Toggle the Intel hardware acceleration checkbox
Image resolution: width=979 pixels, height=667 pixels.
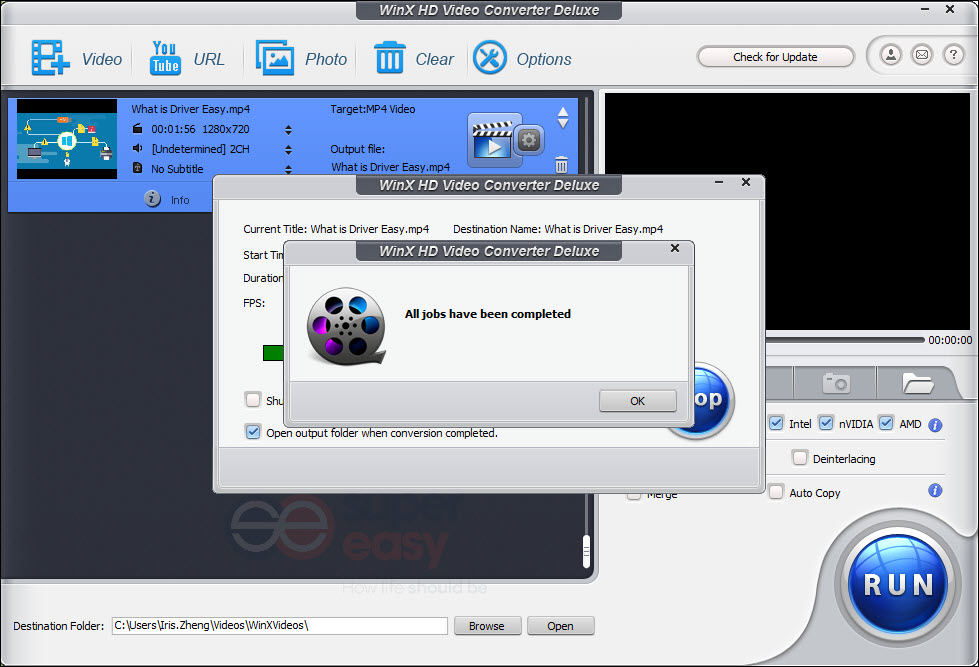tap(776, 423)
